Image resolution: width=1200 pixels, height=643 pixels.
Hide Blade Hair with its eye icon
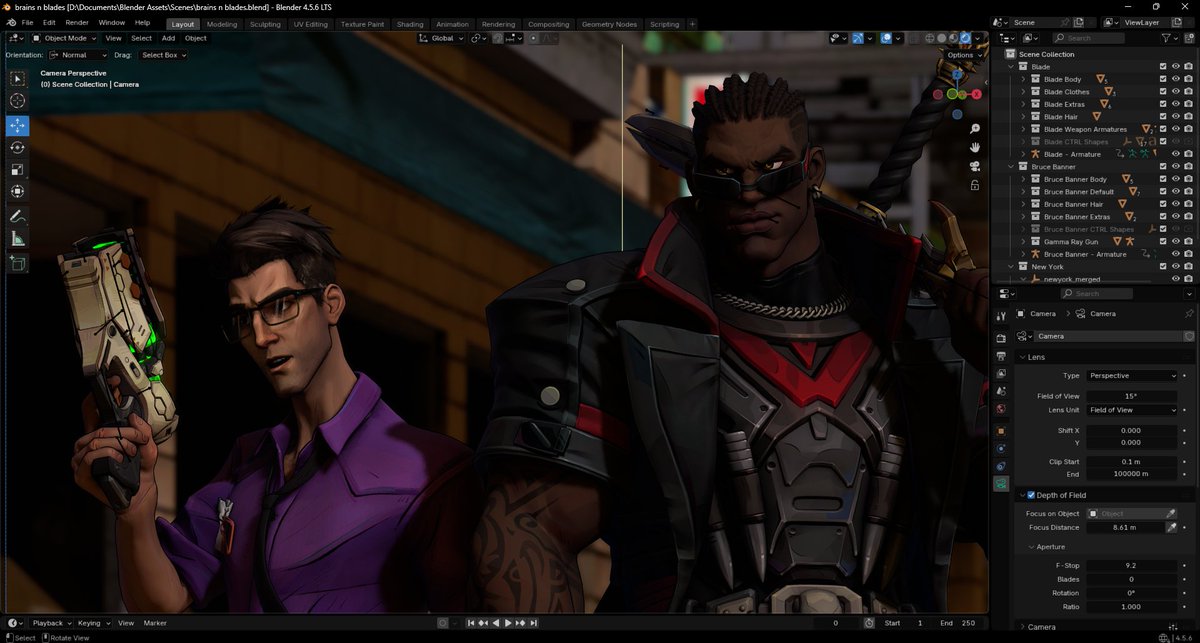tap(1176, 117)
